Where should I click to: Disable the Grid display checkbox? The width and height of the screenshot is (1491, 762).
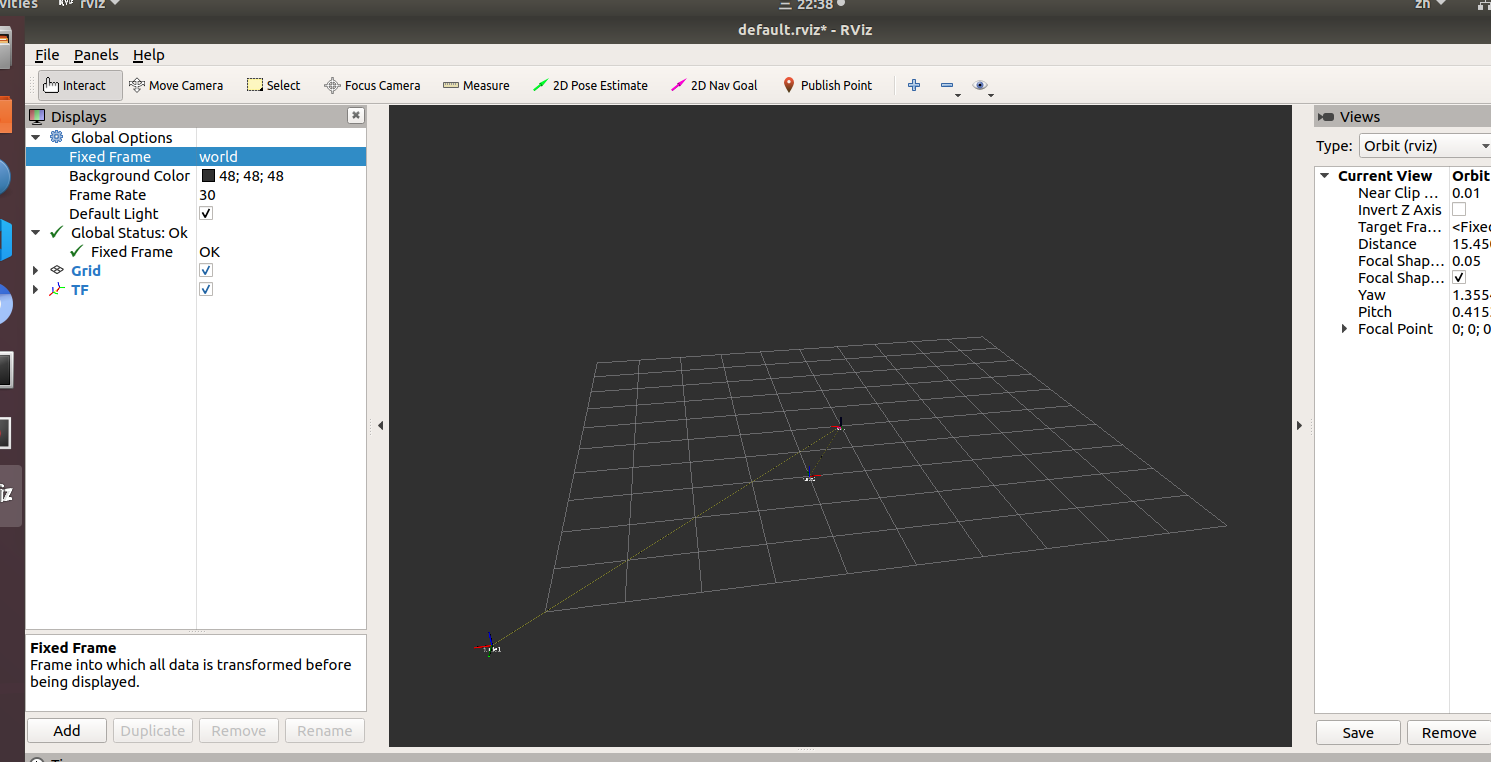coord(206,271)
